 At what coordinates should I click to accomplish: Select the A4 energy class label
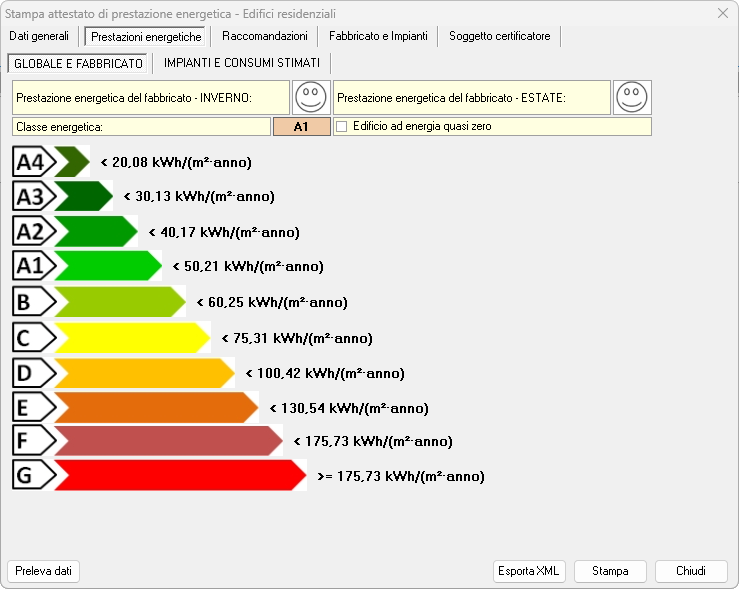point(32,162)
